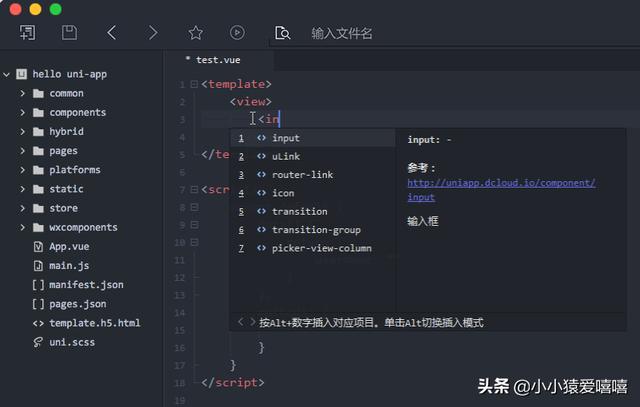This screenshot has height=407, width=640.
Task: Switch to the test.vue tab
Action: pos(218,60)
